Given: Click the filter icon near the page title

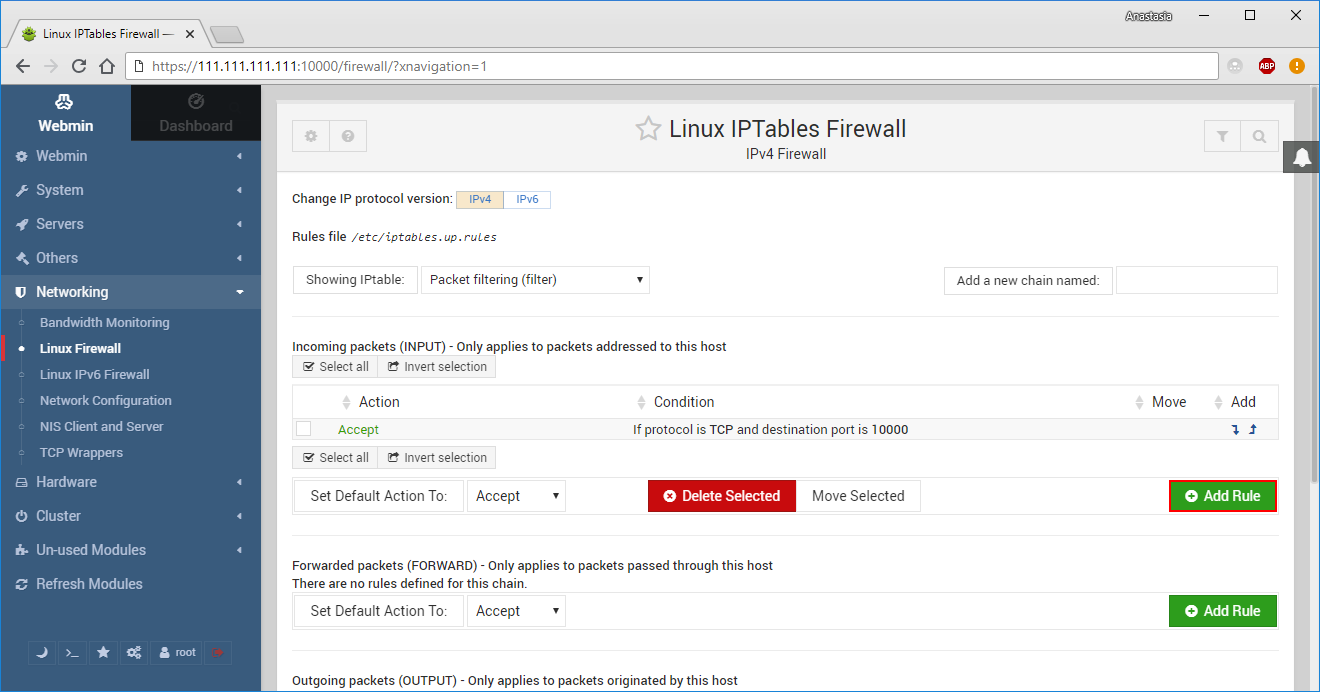Looking at the screenshot, I should click(x=1222, y=135).
